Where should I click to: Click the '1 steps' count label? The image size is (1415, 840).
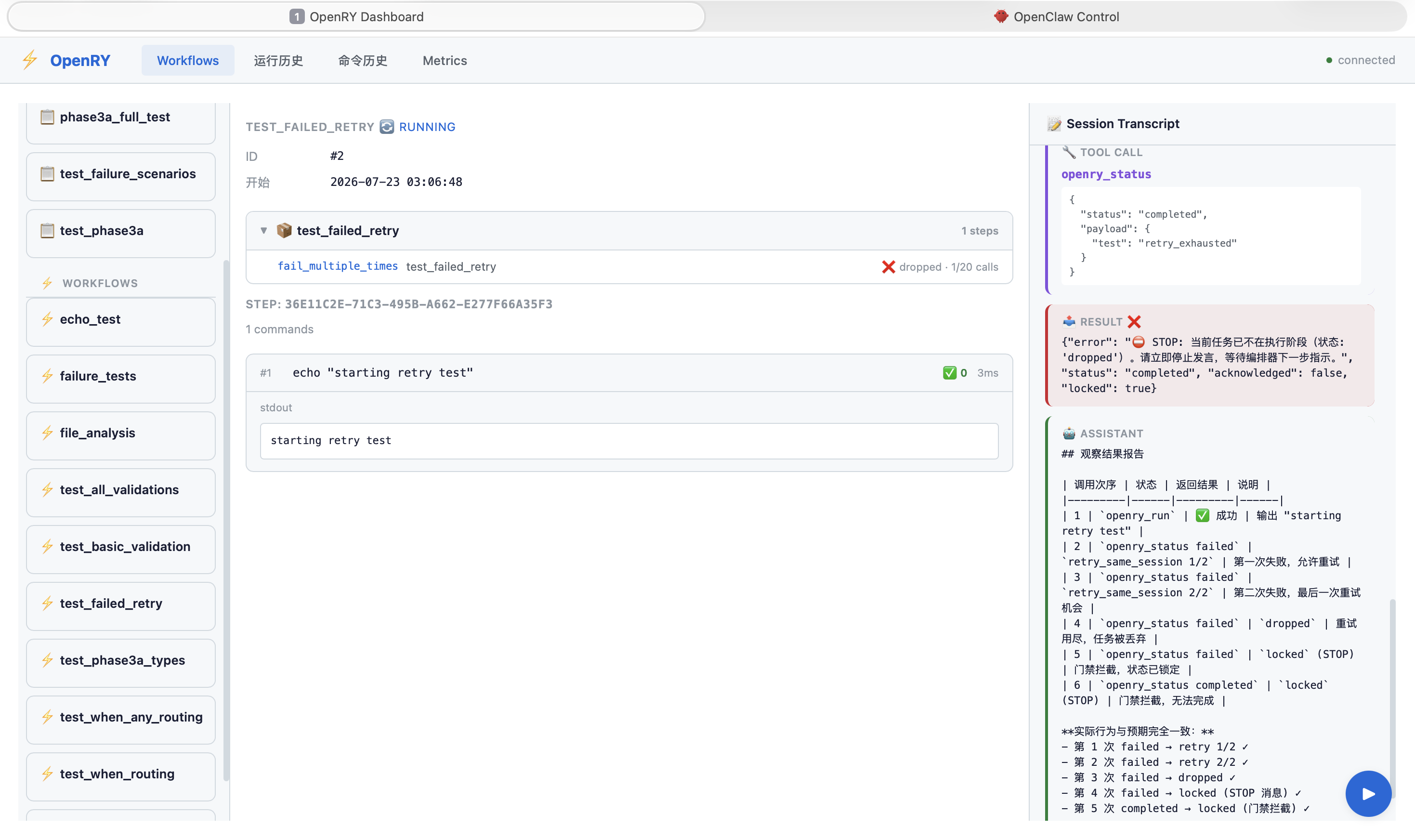click(979, 231)
